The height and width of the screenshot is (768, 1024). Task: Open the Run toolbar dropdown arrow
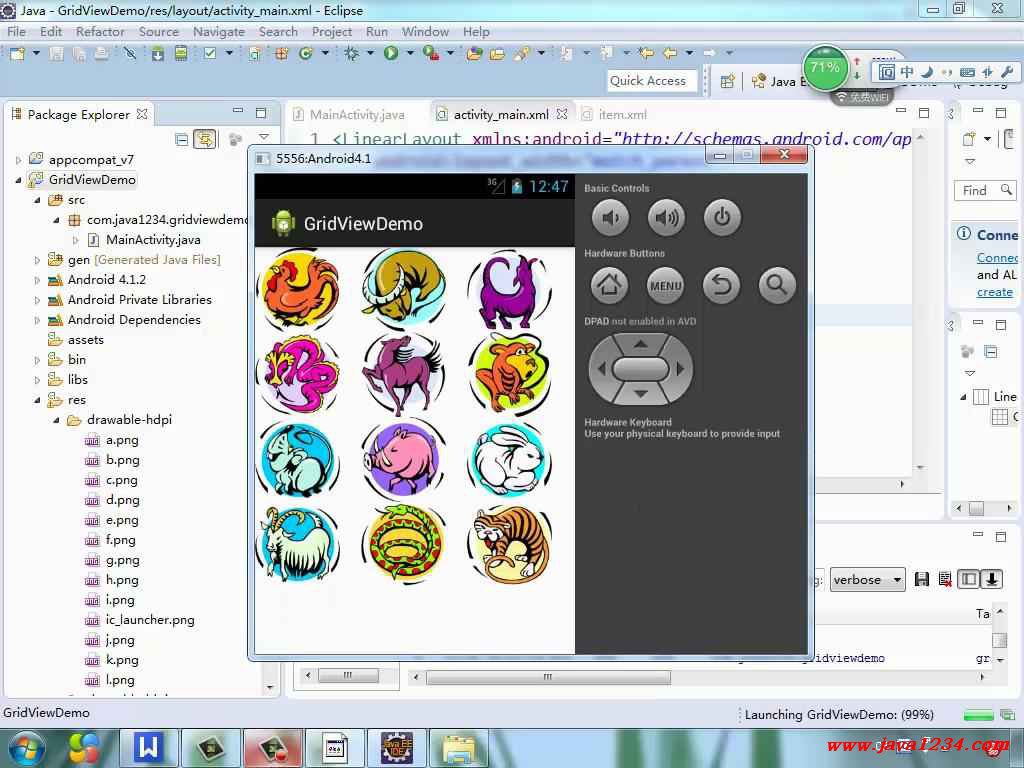point(410,53)
